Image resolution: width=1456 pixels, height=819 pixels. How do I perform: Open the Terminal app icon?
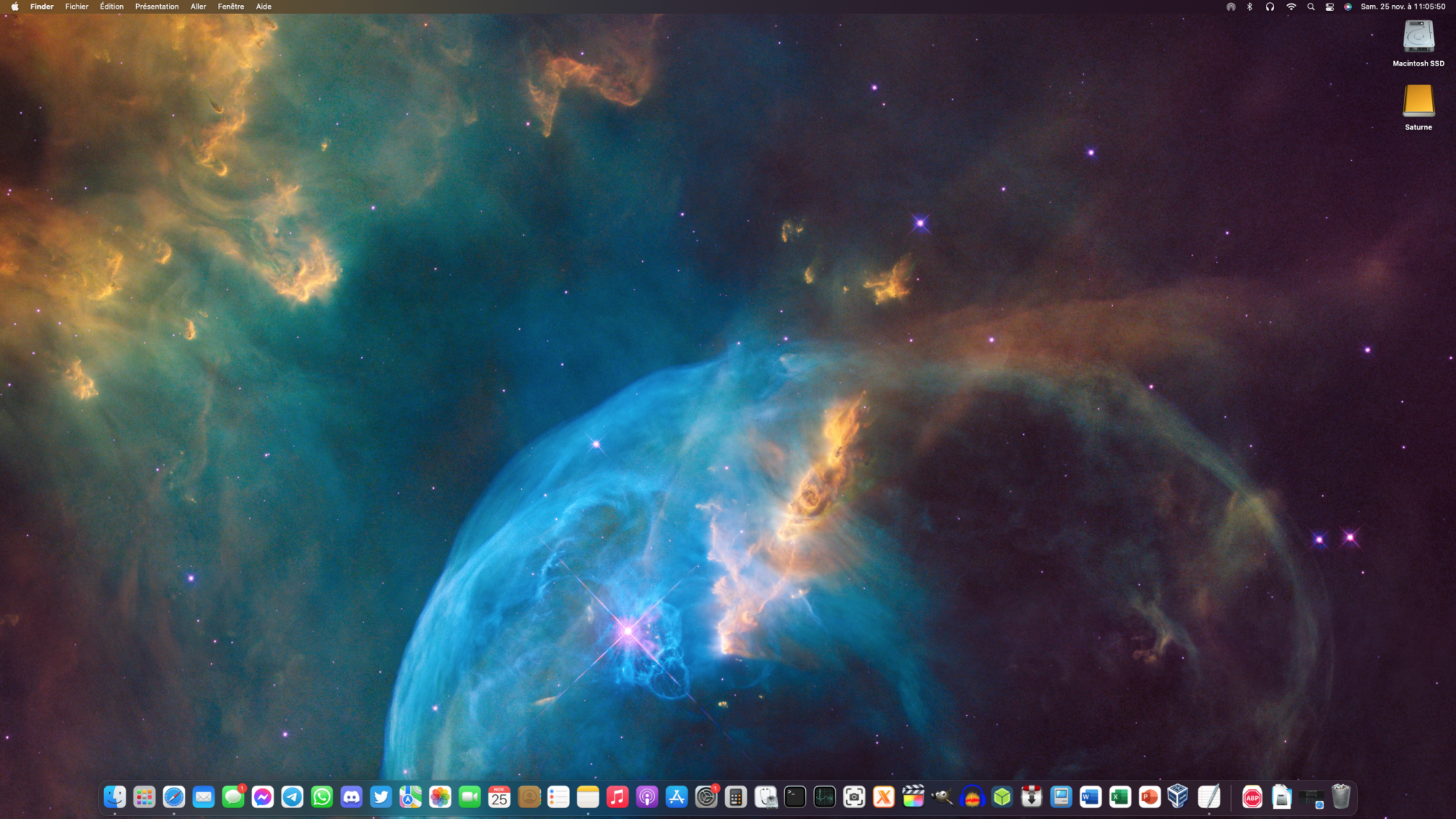tap(795, 797)
